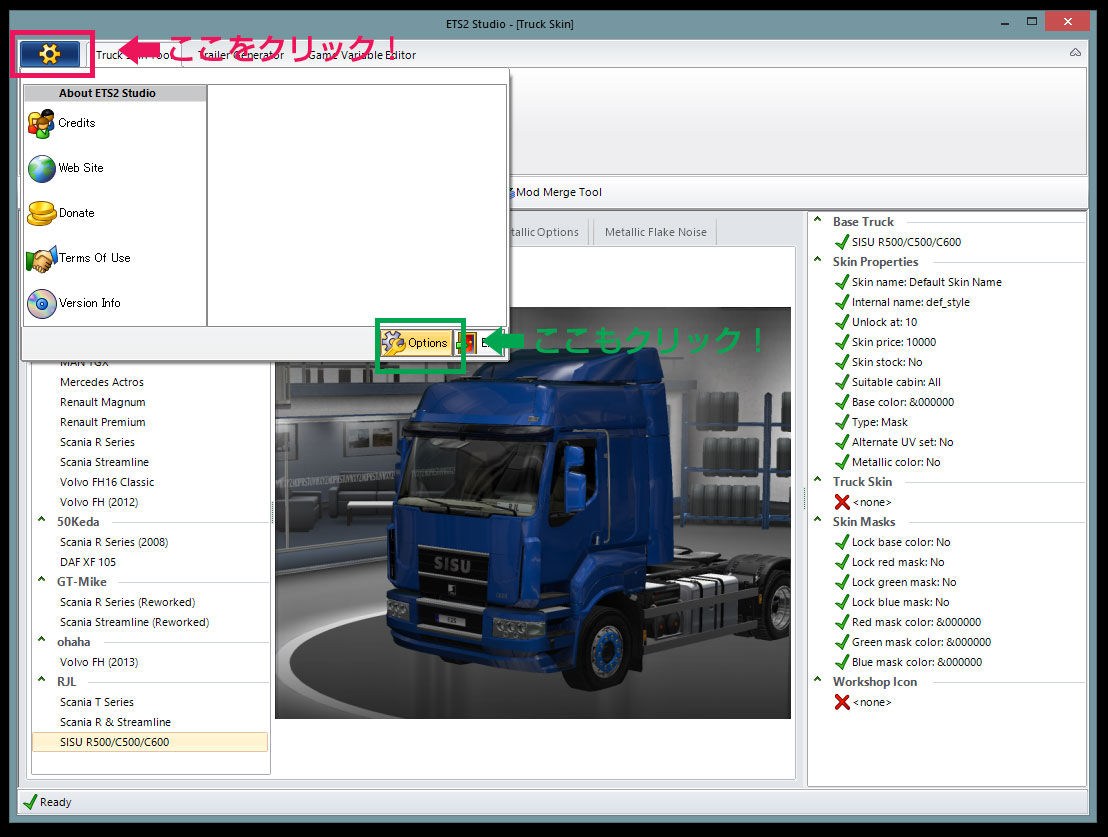This screenshot has height=837, width=1108.
Task: Collapse the Base Truck section
Action: point(818,219)
